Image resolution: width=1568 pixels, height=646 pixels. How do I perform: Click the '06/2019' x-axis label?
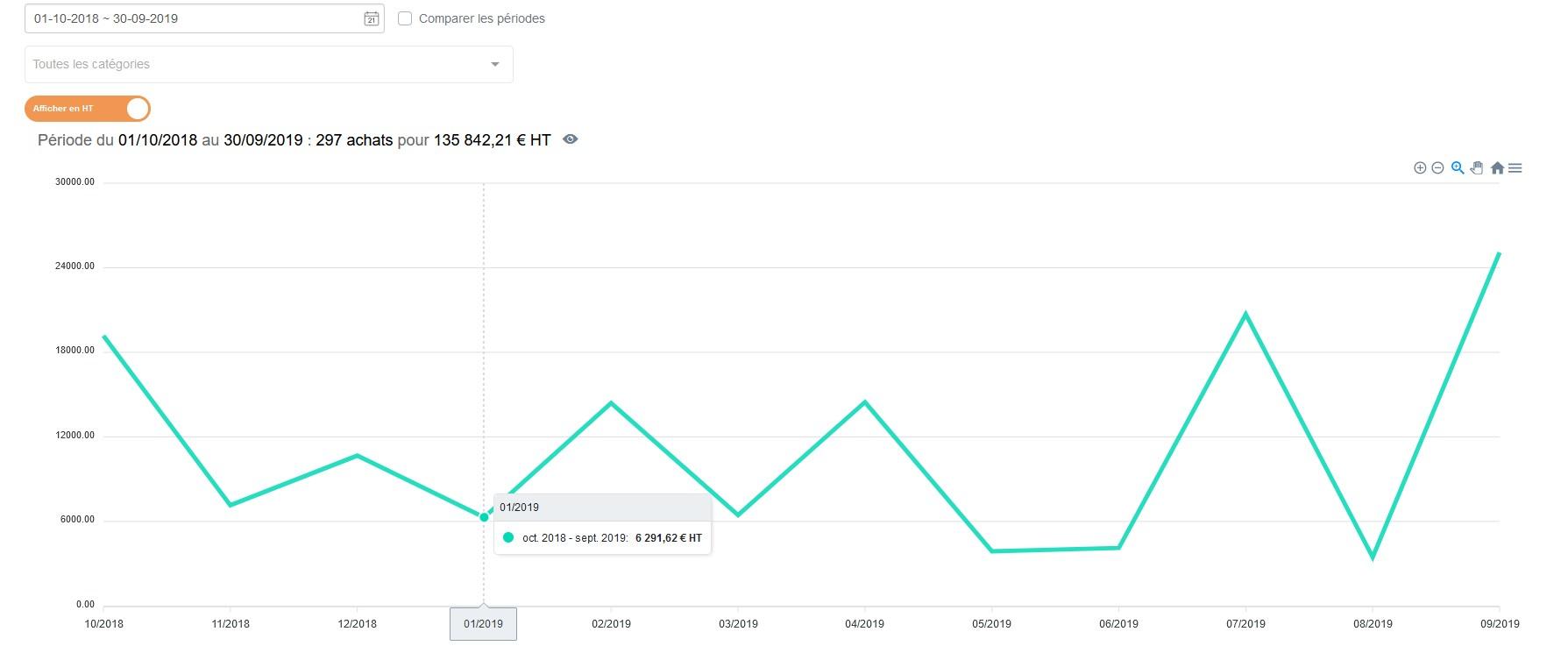(1118, 624)
